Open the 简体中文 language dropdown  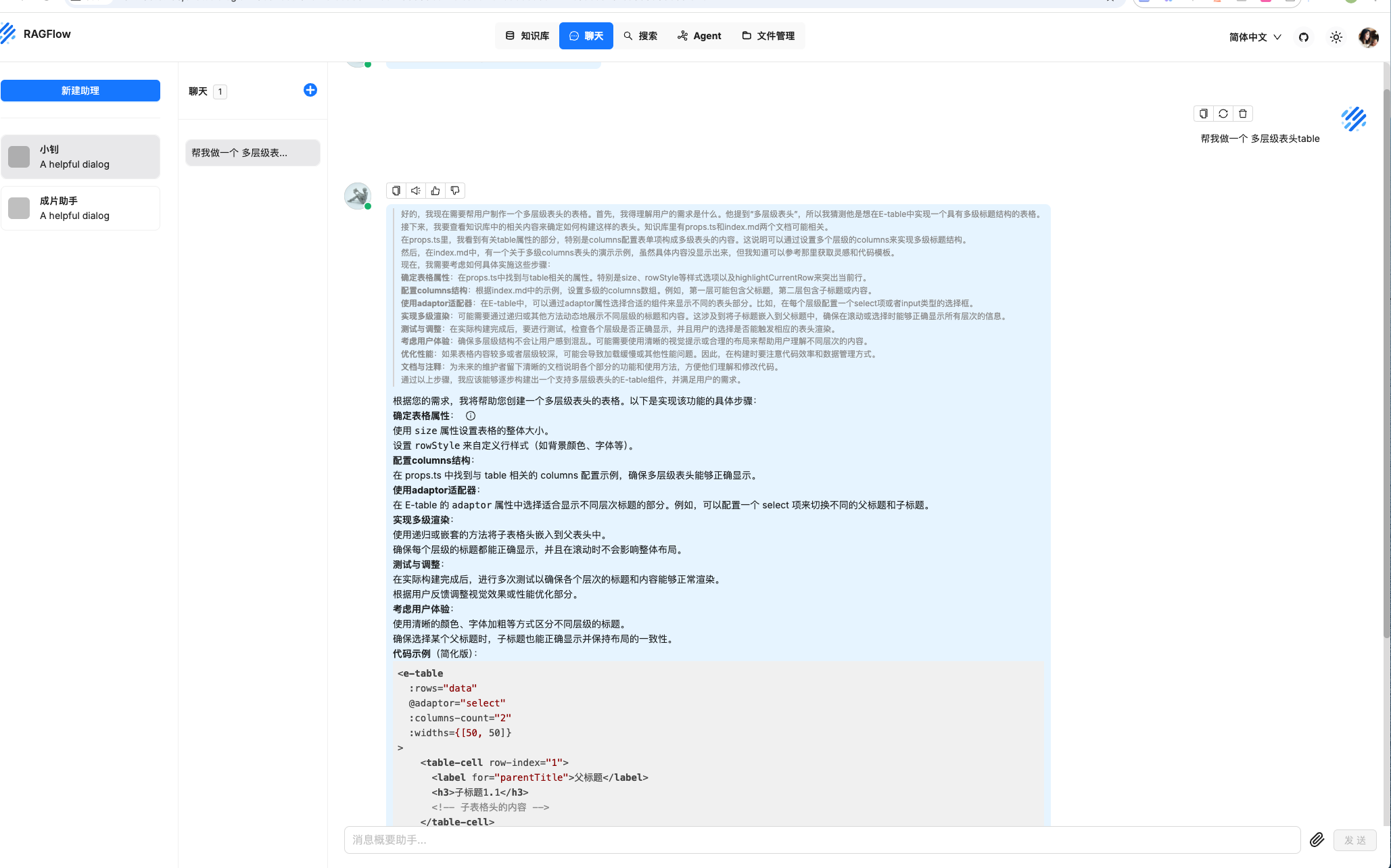1255,37
